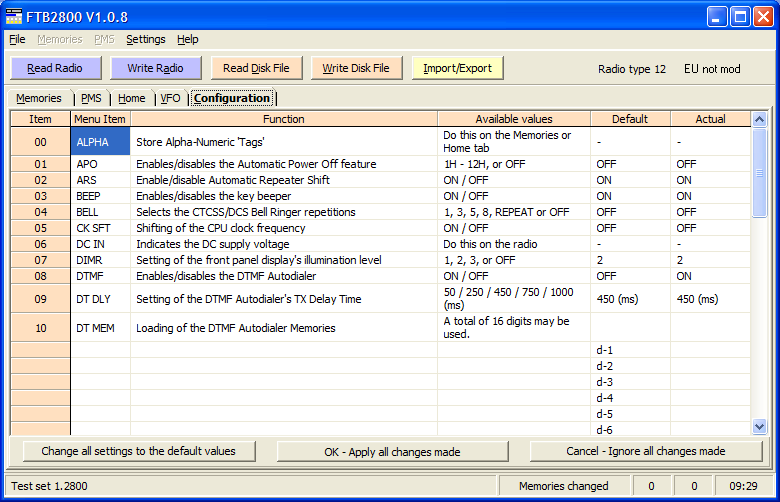Open the Help menu
780x502 pixels.
click(x=188, y=39)
